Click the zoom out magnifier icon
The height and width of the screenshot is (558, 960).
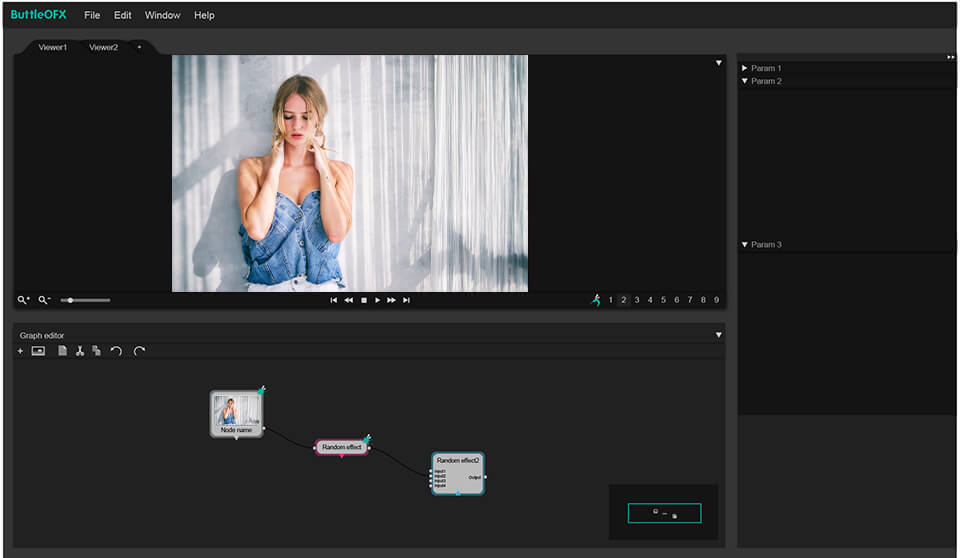(x=44, y=300)
